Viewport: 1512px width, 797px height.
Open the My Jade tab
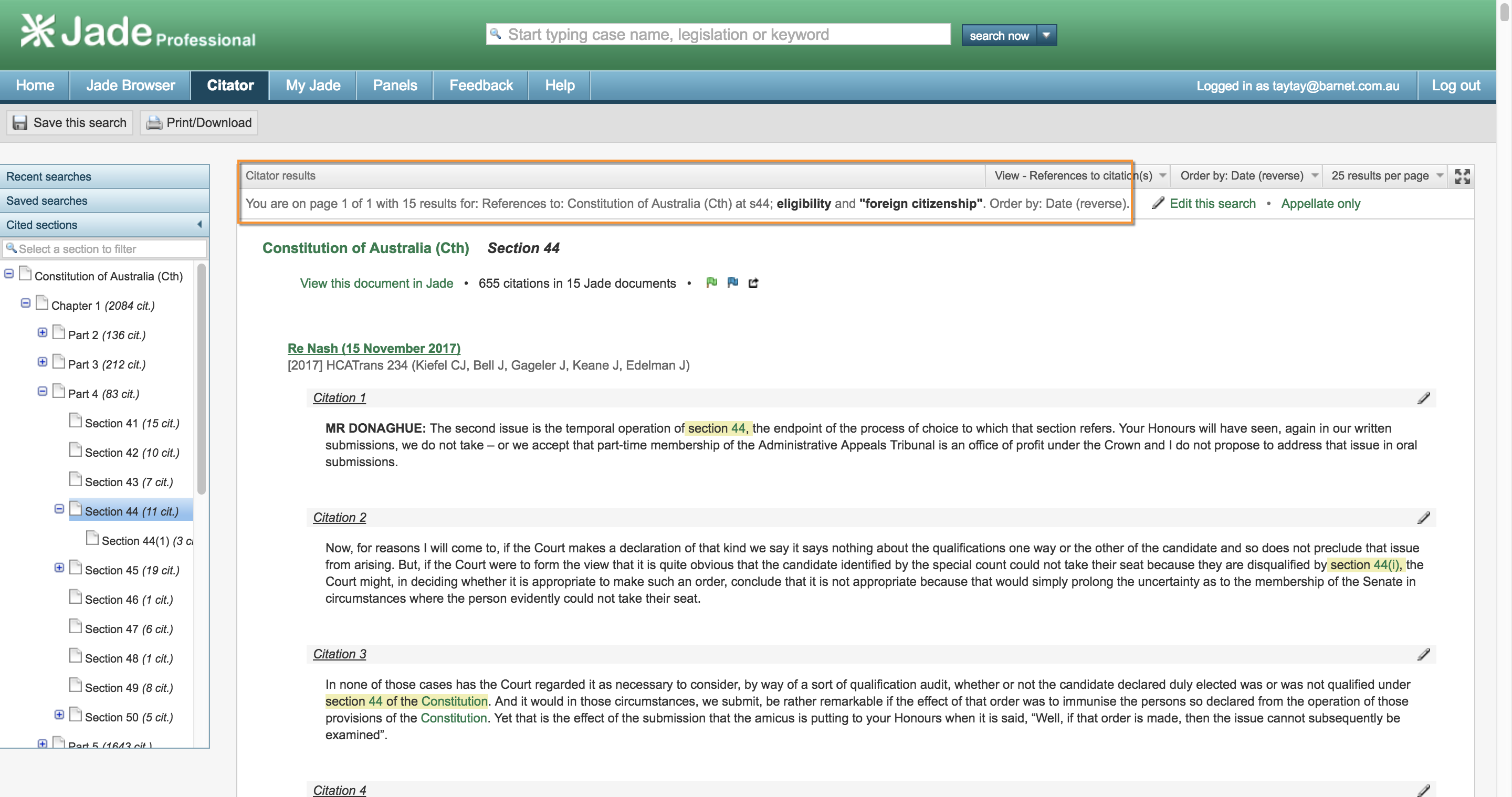tap(313, 86)
